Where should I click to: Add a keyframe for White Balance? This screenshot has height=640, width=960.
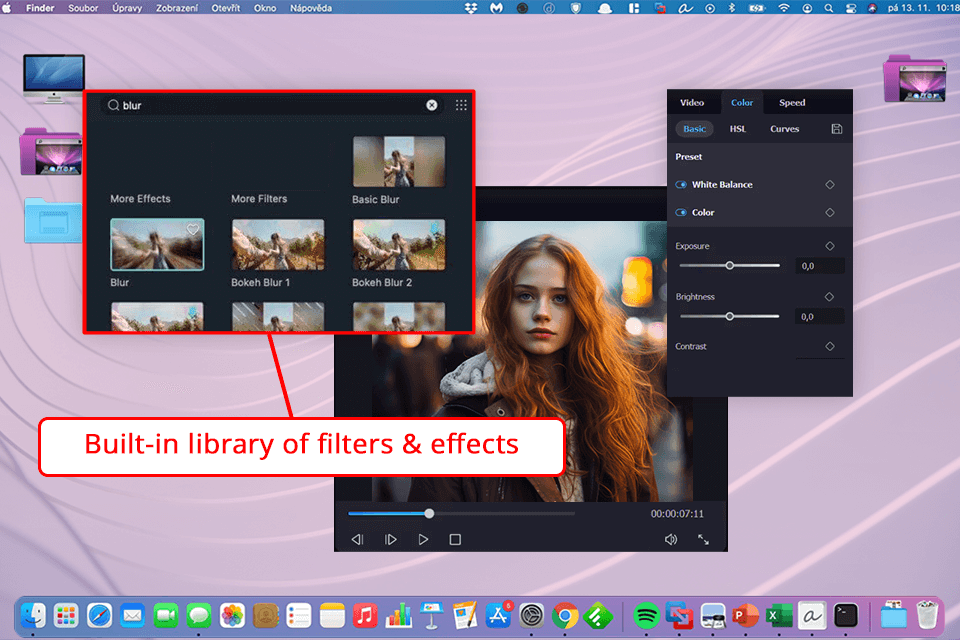click(830, 184)
